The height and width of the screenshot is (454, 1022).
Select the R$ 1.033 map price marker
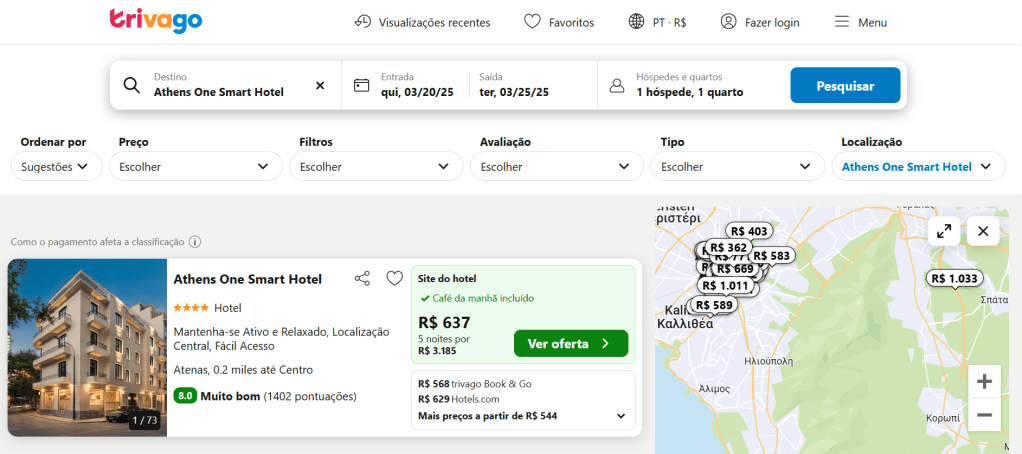(954, 279)
